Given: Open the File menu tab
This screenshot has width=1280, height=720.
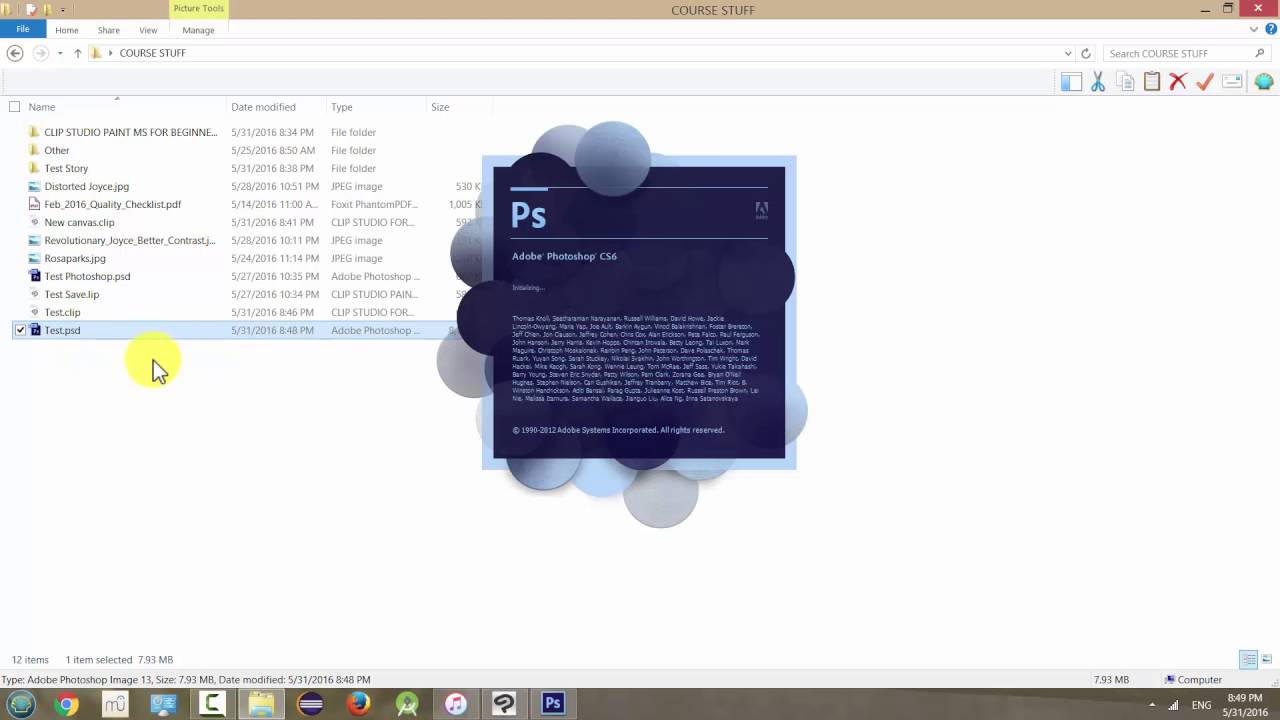Looking at the screenshot, I should [22, 30].
